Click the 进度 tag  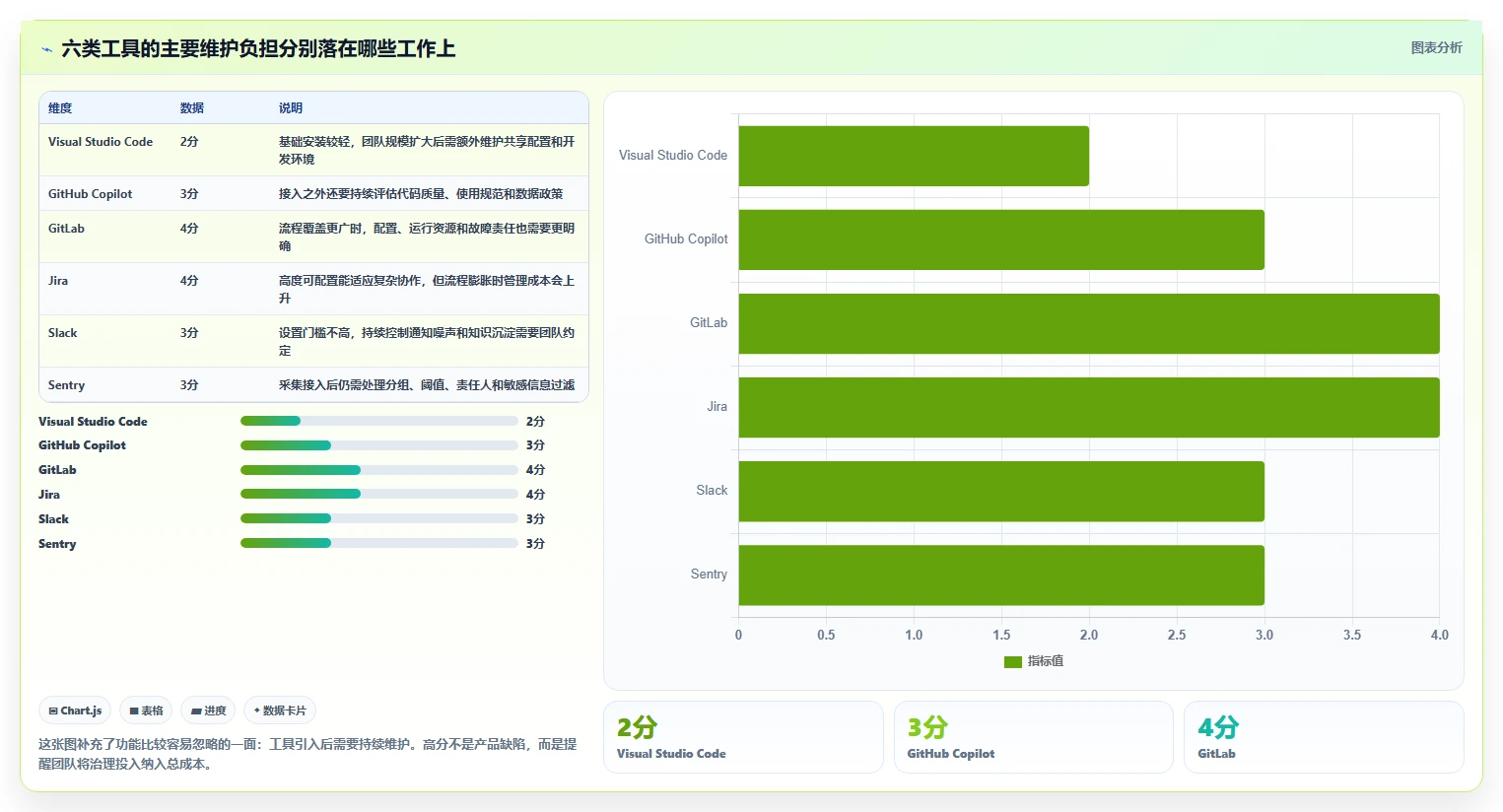click(x=208, y=710)
